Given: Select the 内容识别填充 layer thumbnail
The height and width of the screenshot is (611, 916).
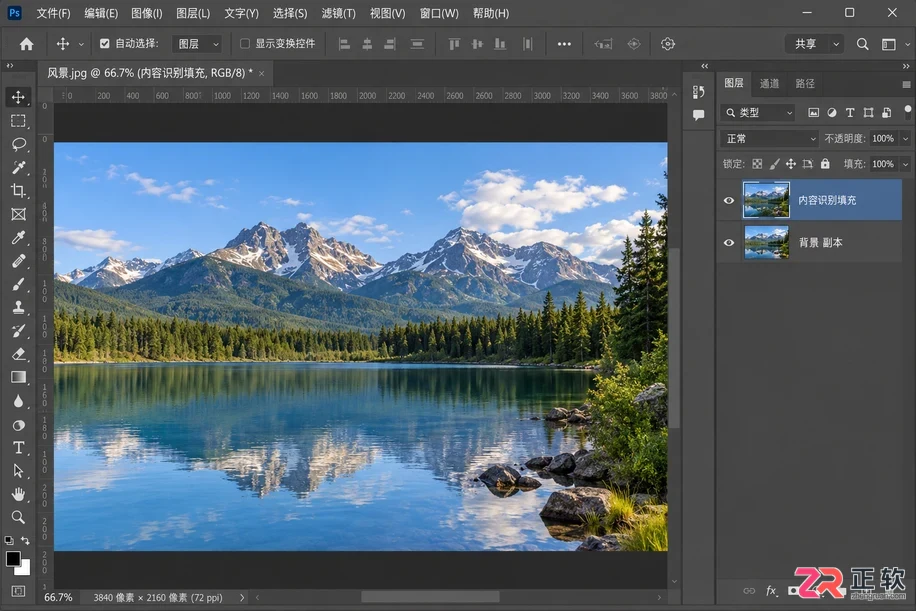Looking at the screenshot, I should point(766,200).
